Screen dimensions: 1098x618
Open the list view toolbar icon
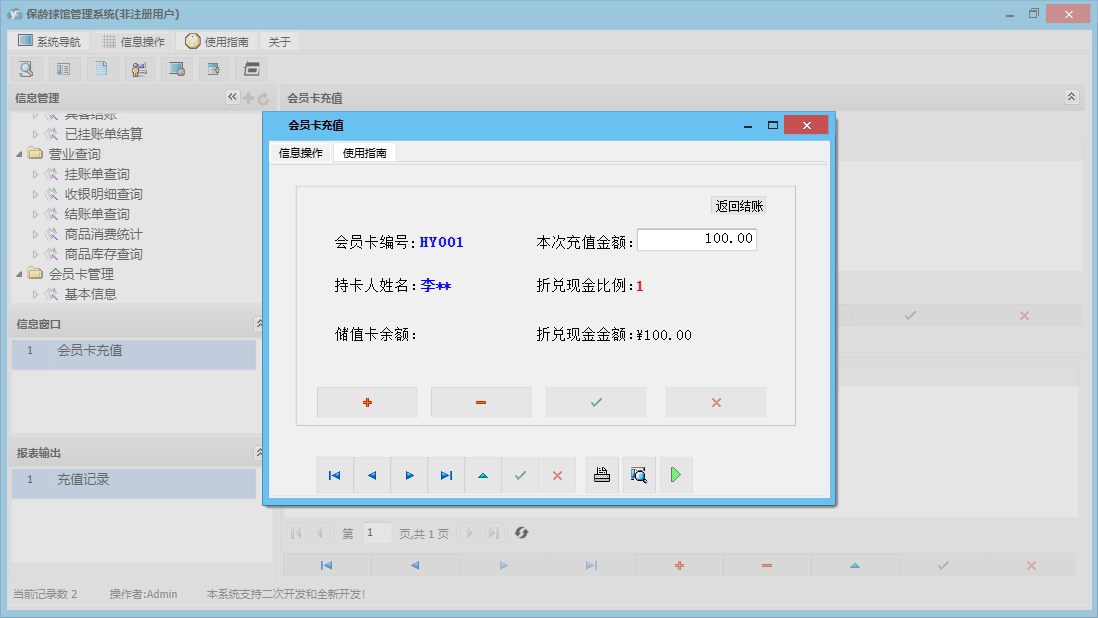point(64,68)
